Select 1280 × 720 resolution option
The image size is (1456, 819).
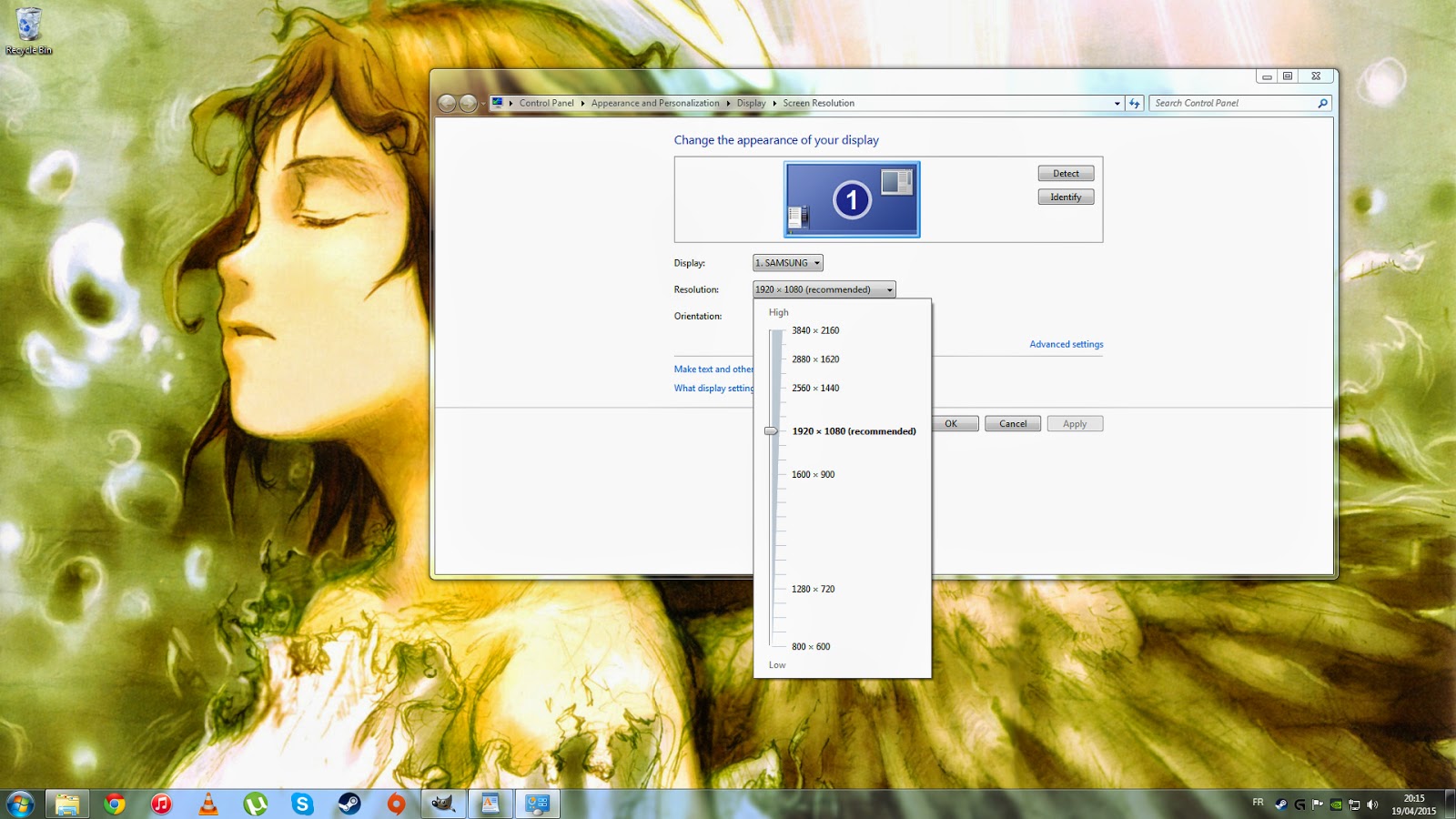[x=813, y=590]
